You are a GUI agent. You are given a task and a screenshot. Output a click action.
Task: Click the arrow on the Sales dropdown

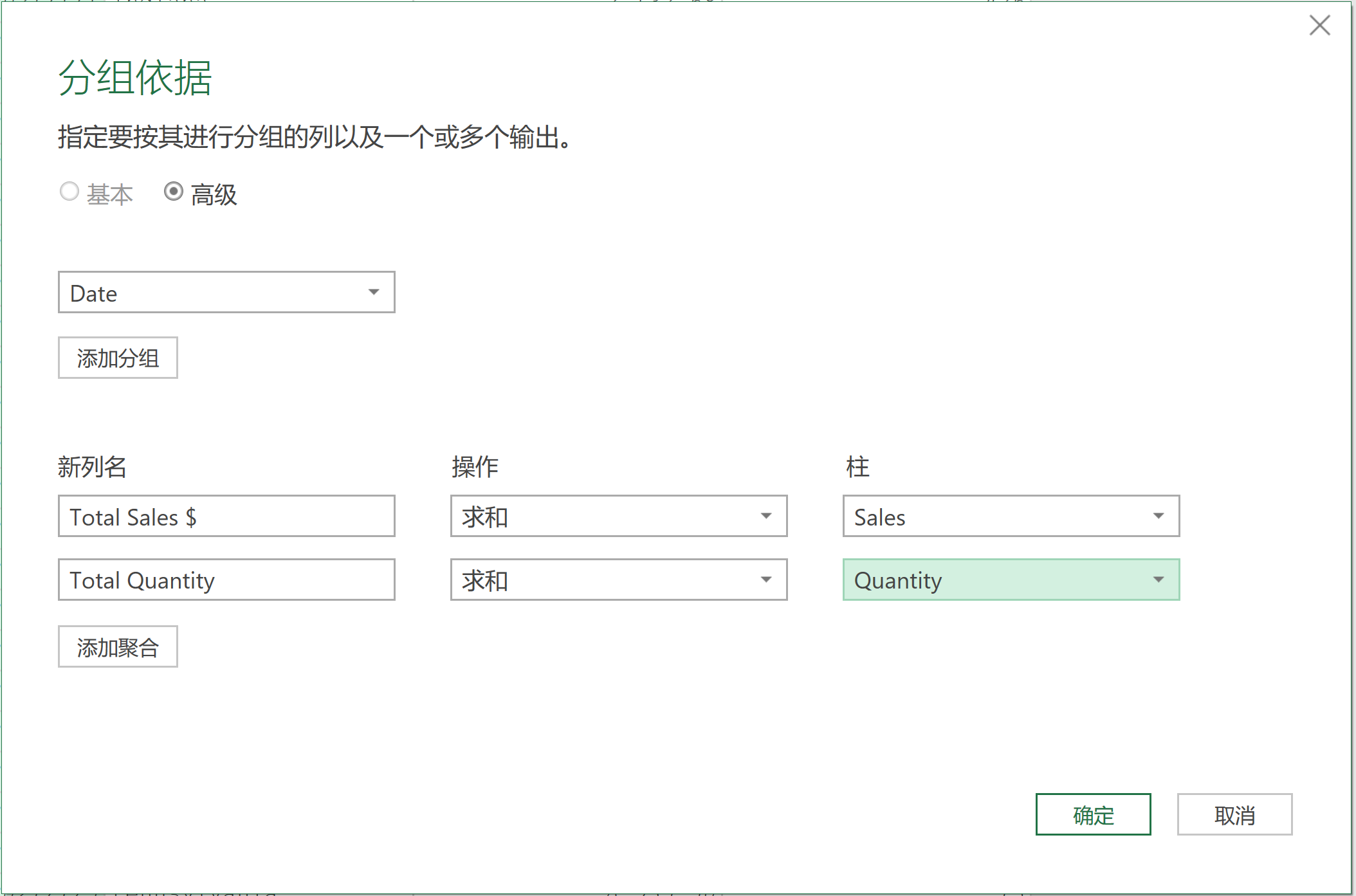1159,517
